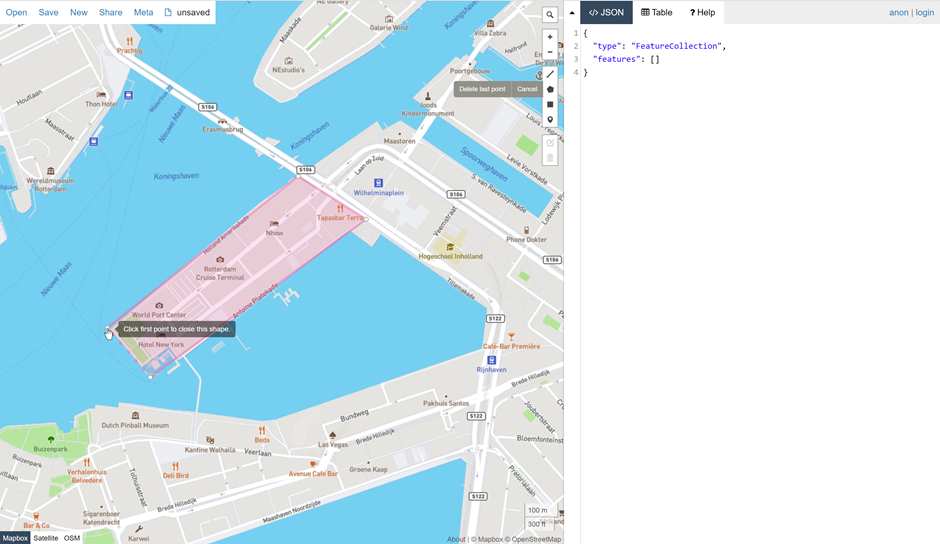Click Delete last point button
Screen dimensions: 940x544
(482, 89)
